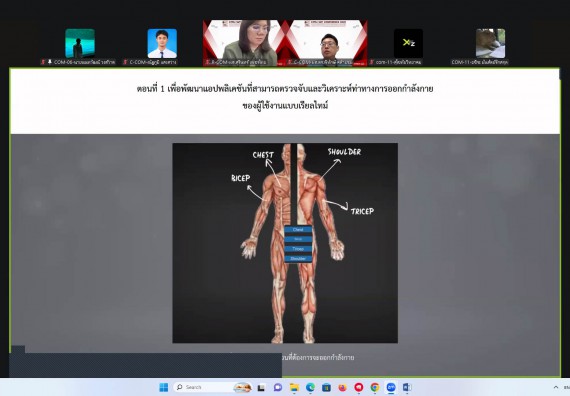Launch Google Chrome from the taskbar
Viewport: 570px width, 396px height.
tap(375, 387)
